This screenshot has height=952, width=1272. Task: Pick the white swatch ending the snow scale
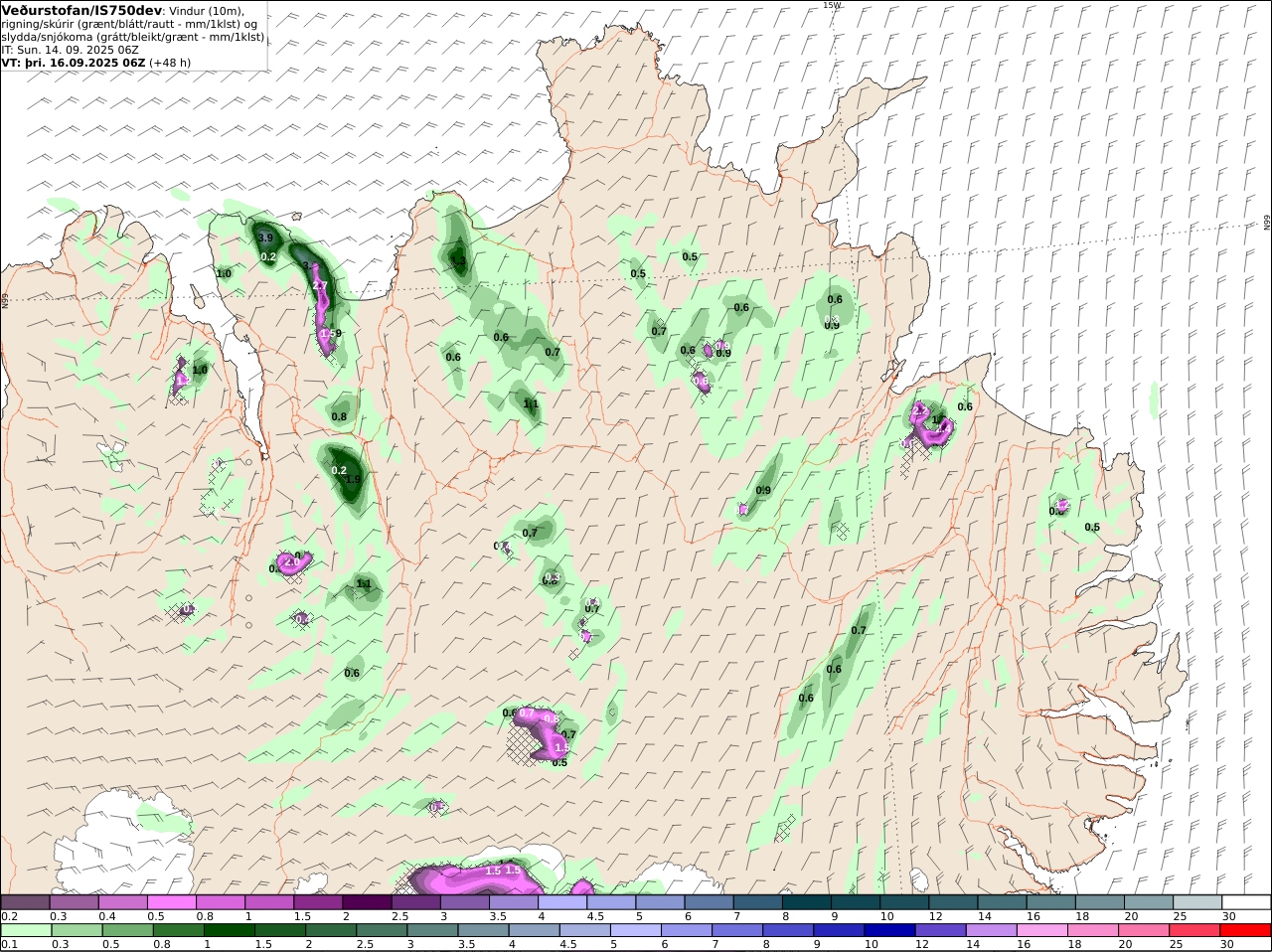click(1246, 902)
